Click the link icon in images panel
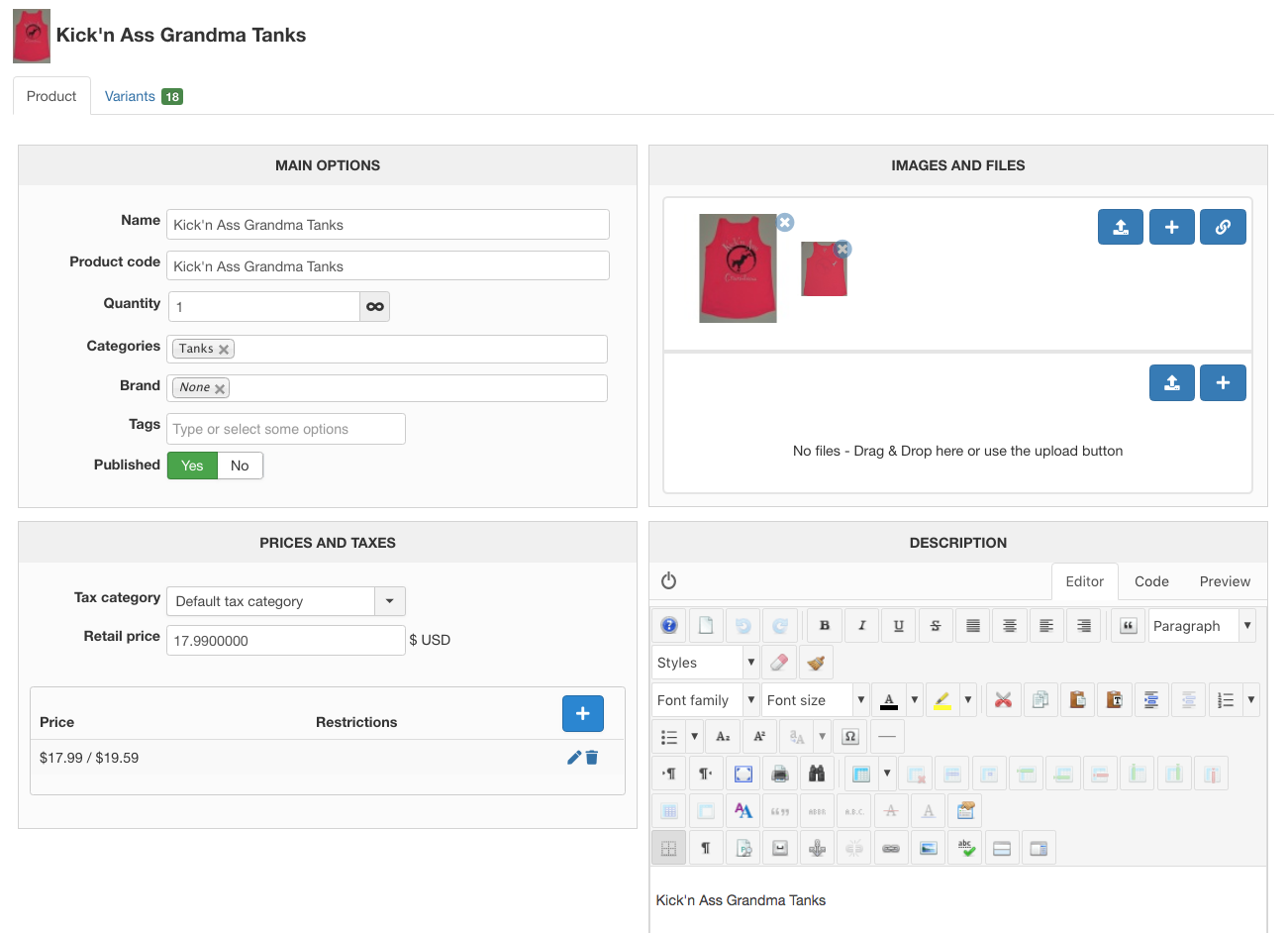The image size is (1288, 933). click(1223, 227)
